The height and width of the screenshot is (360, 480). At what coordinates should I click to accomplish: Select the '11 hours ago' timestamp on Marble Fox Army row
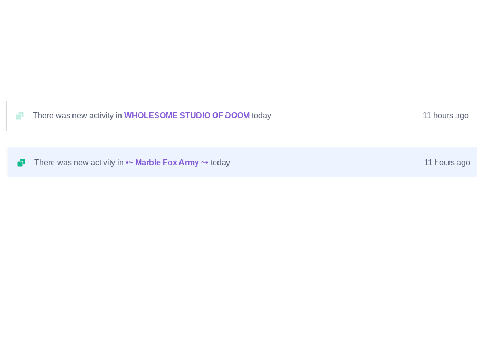tap(447, 162)
